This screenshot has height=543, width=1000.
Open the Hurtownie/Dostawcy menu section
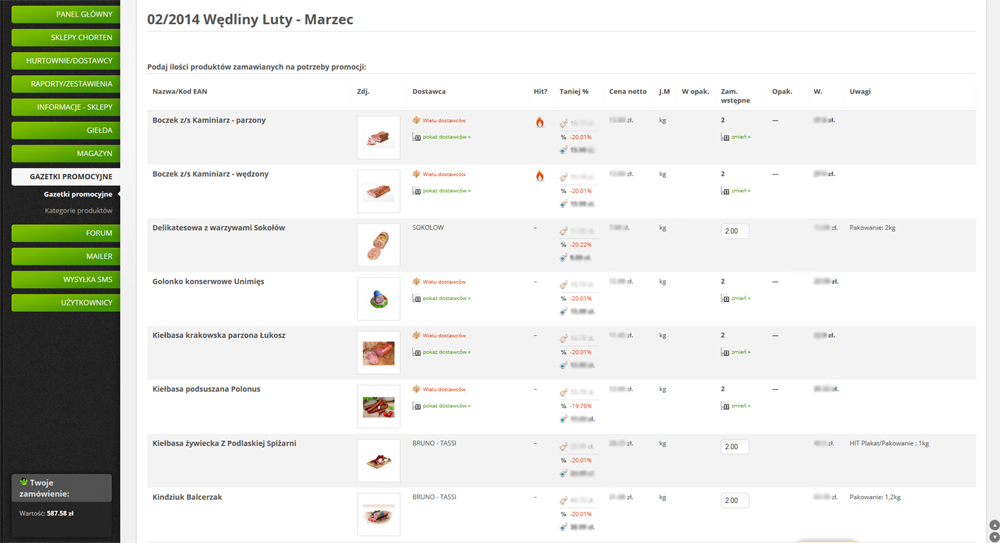(65, 61)
